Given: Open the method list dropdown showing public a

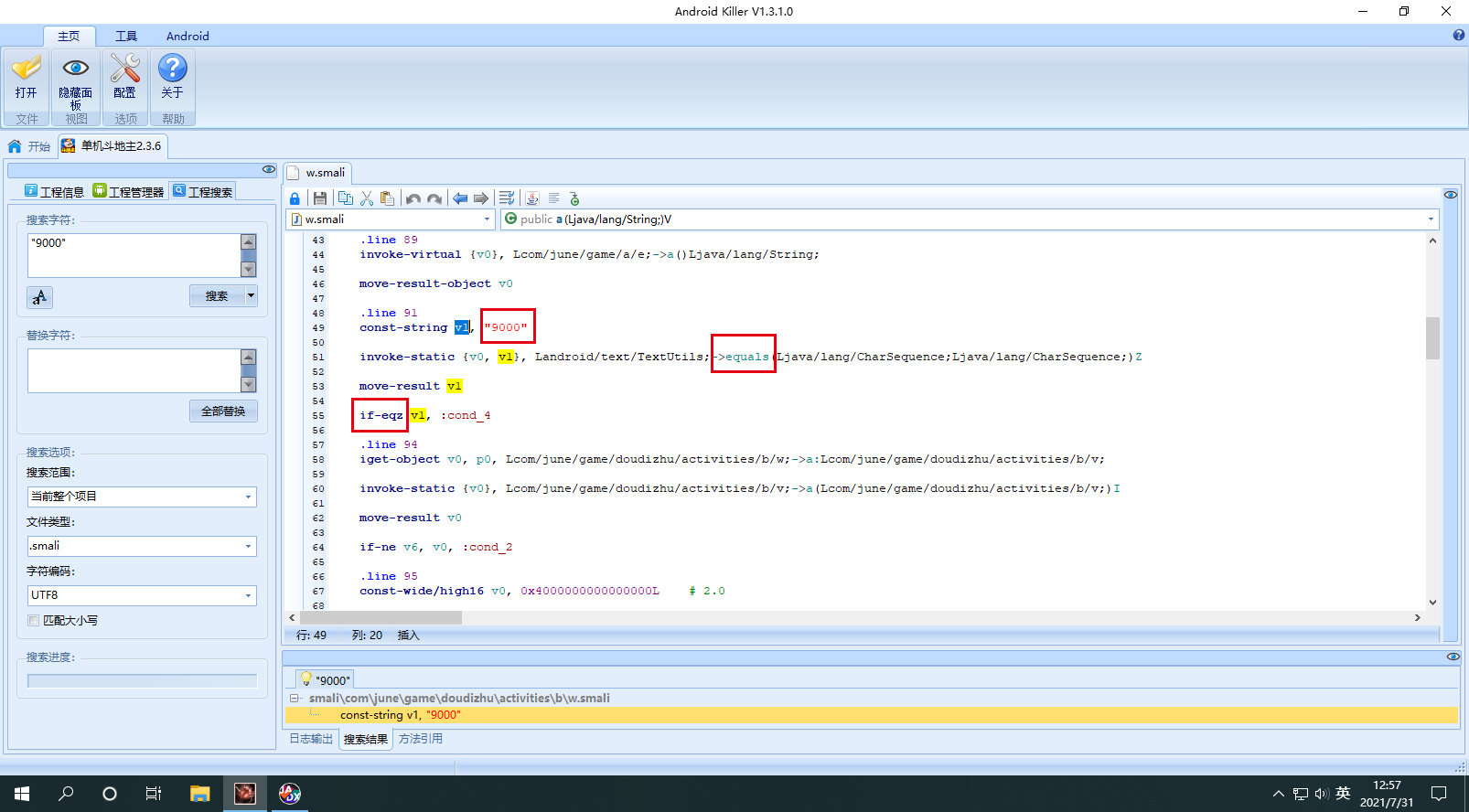Looking at the screenshot, I should 970,219.
